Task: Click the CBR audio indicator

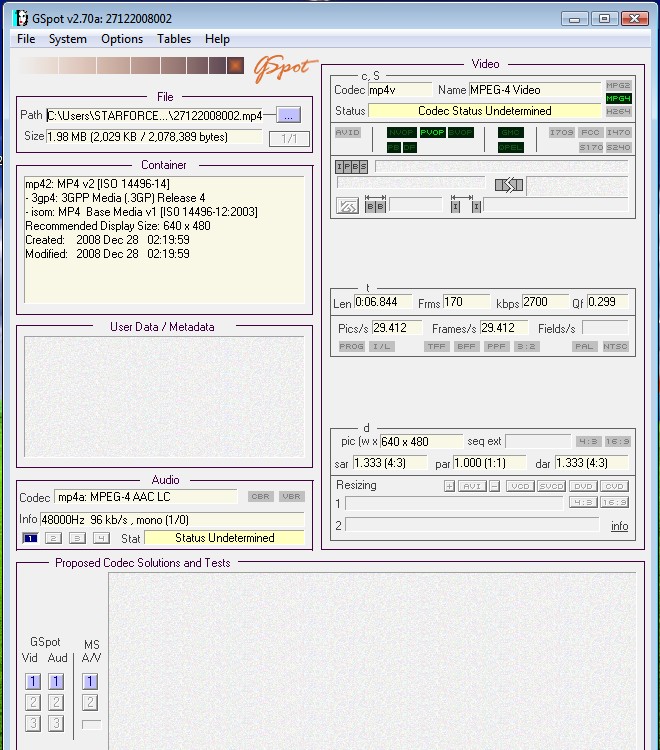Action: coord(261,496)
